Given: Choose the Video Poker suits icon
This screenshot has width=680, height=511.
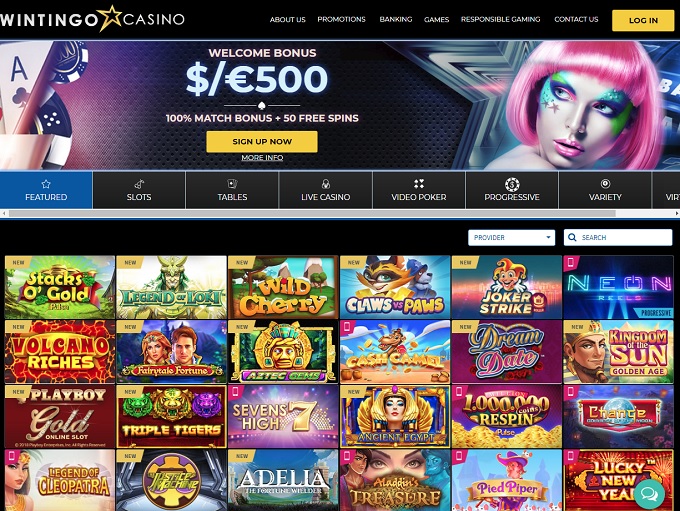Looking at the screenshot, I should [x=419, y=184].
